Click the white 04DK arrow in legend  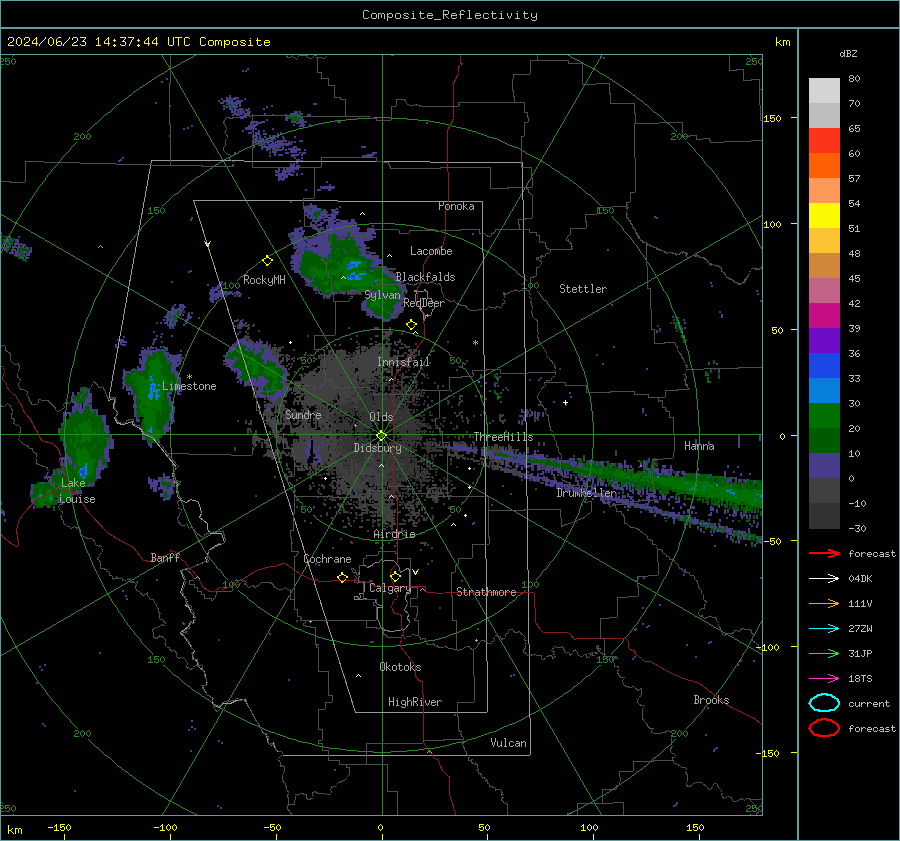[x=824, y=579]
